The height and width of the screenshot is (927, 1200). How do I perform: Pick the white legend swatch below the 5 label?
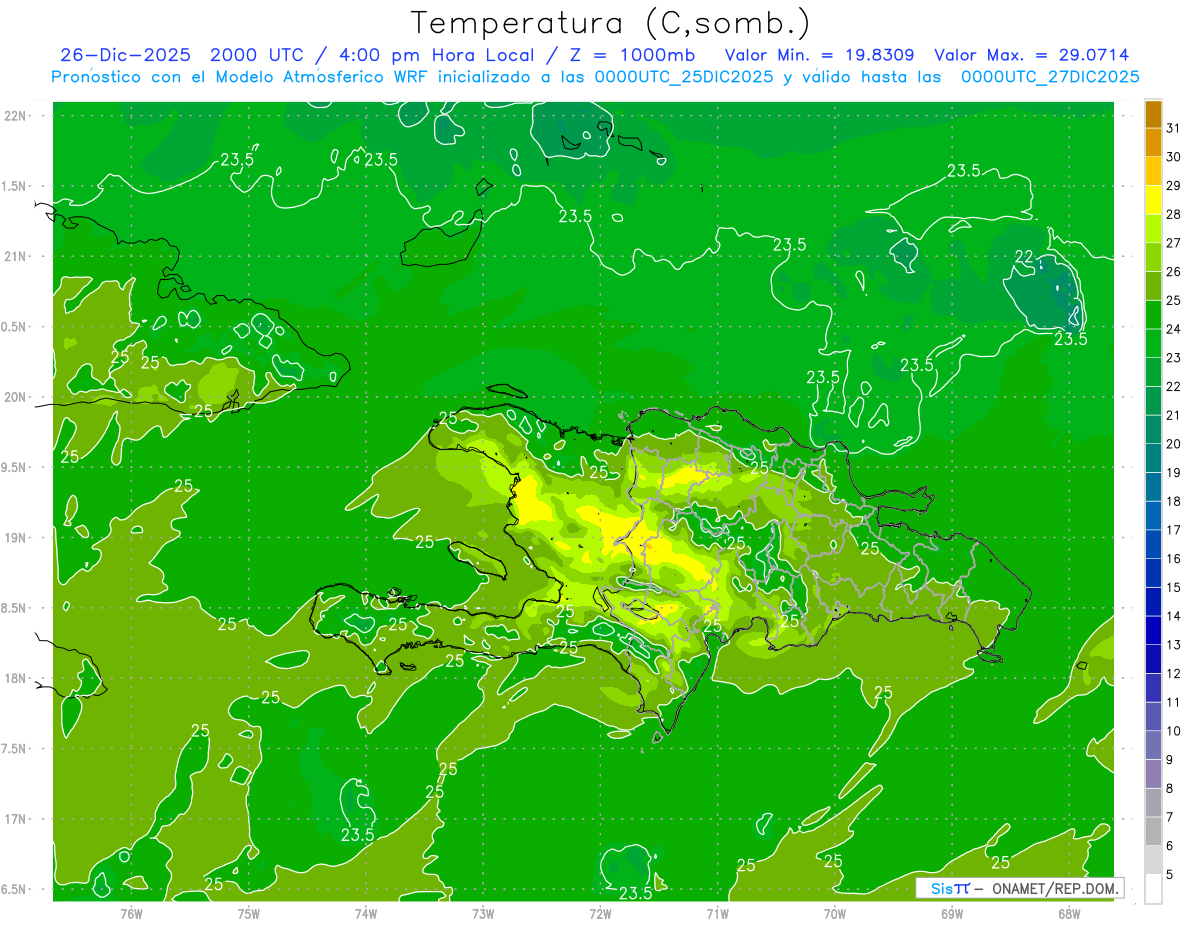[x=1153, y=889]
